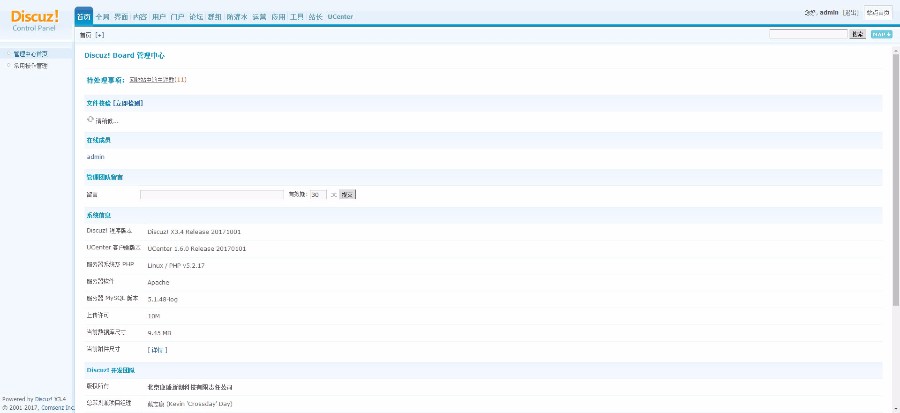
Task: Select the second left sidebar menu item
Action: point(30,65)
